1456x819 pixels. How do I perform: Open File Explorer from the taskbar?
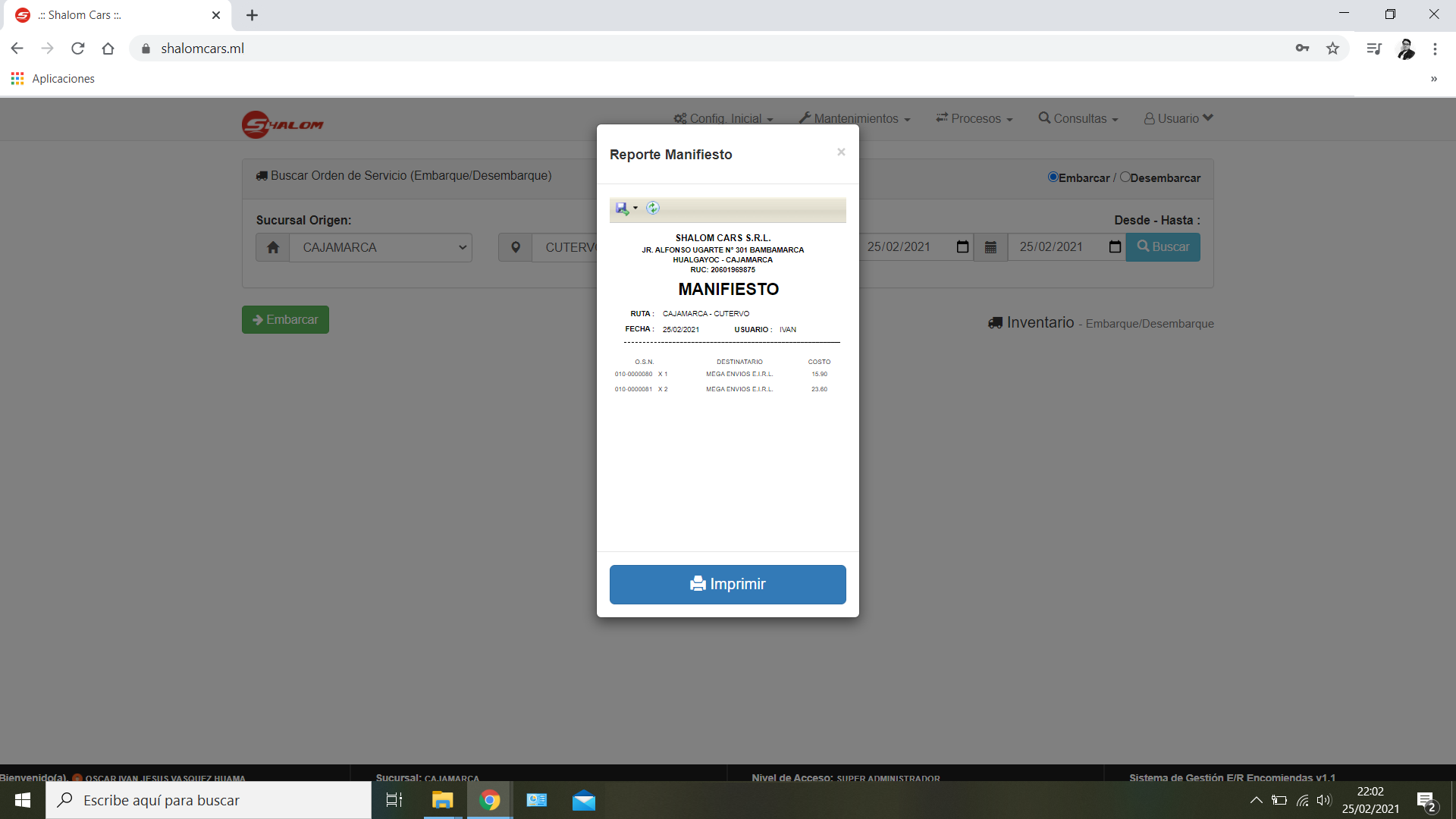[442, 800]
